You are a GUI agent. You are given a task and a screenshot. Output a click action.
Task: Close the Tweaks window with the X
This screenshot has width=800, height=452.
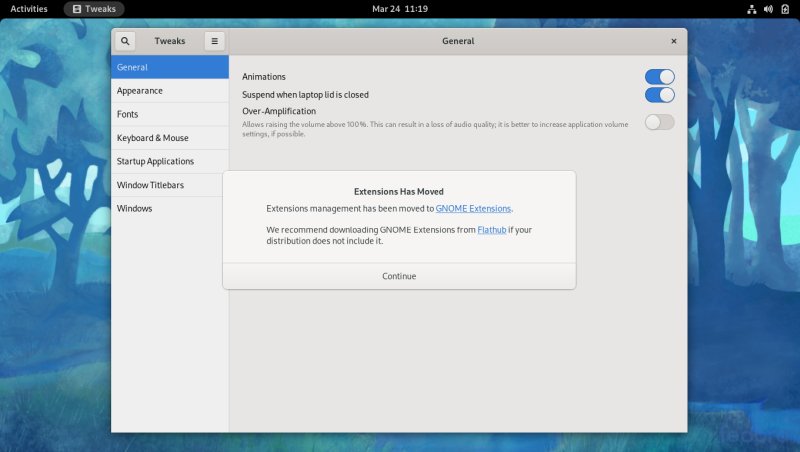[673, 41]
